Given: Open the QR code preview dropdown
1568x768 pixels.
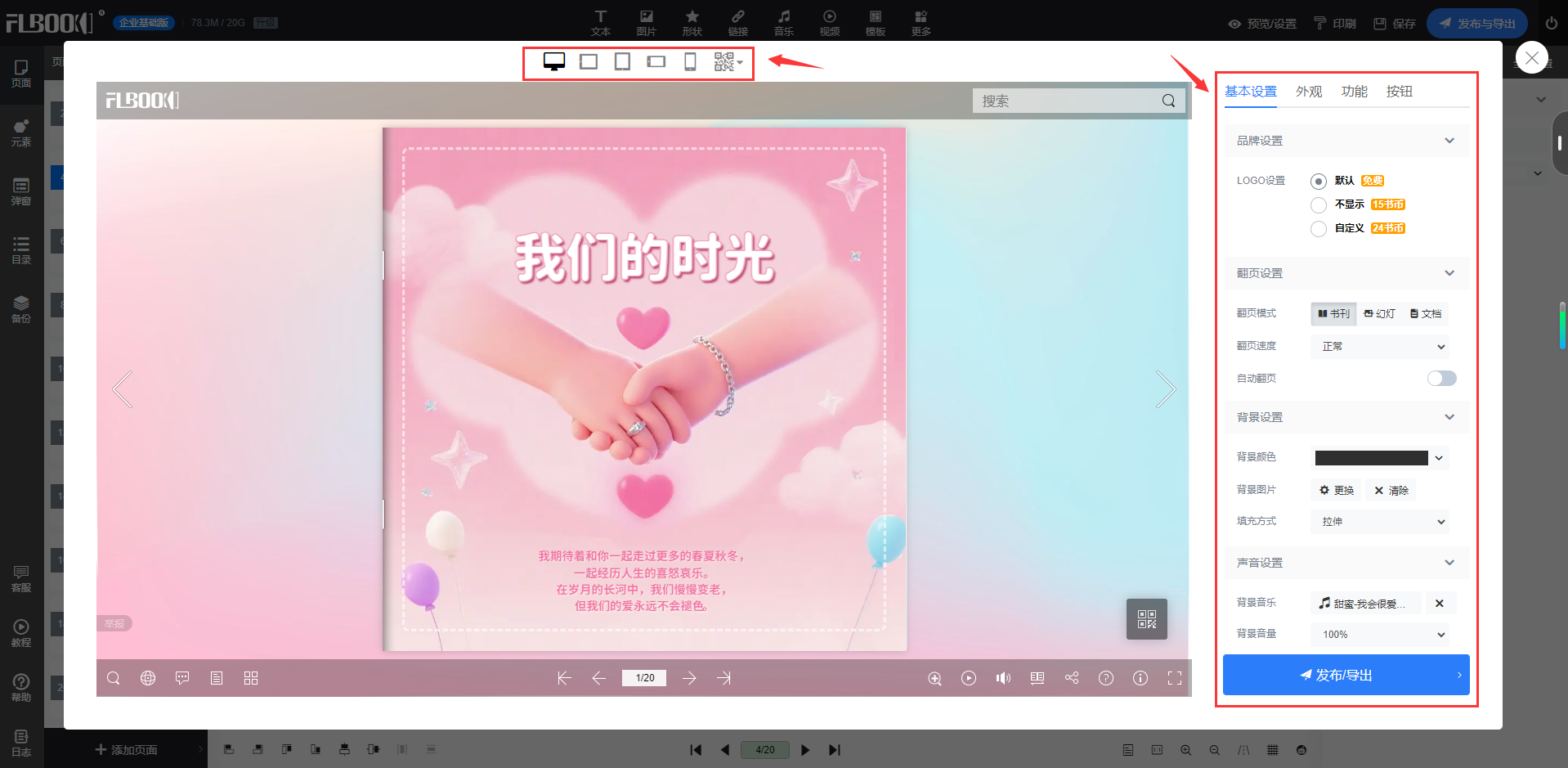Looking at the screenshot, I should point(728,62).
